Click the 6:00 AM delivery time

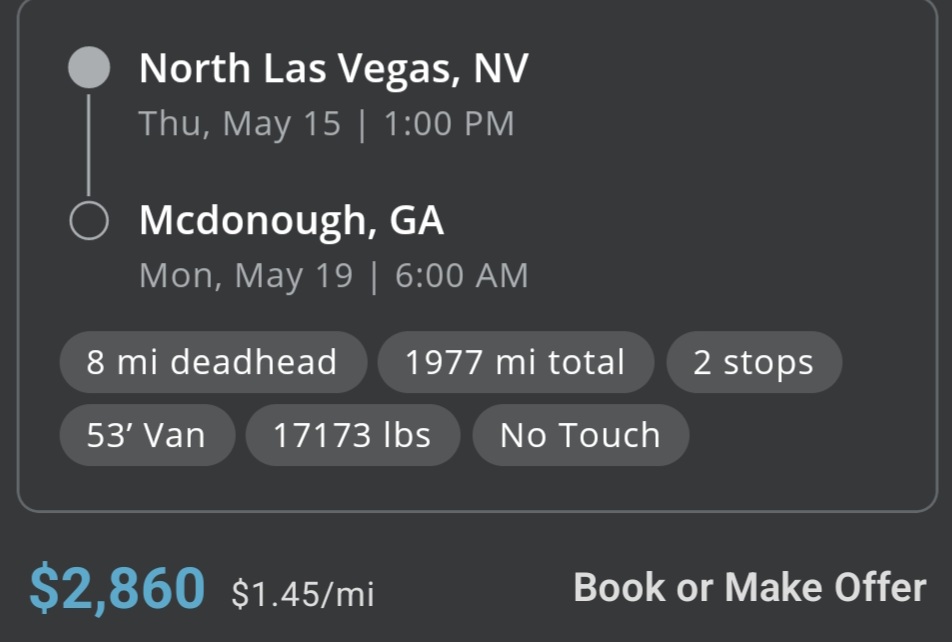pyautogui.click(x=461, y=276)
